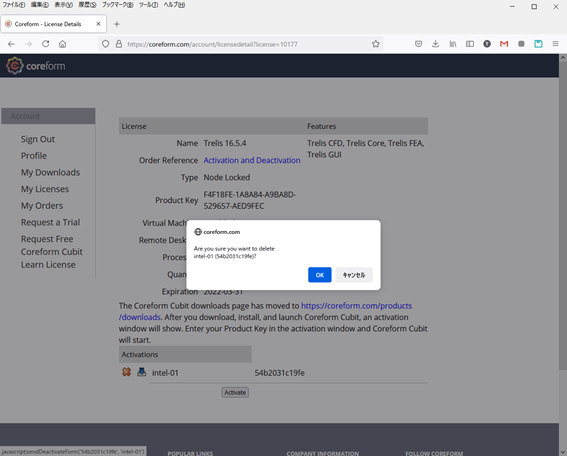Open the downloads arrow icon
567x456 pixels.
click(435, 44)
